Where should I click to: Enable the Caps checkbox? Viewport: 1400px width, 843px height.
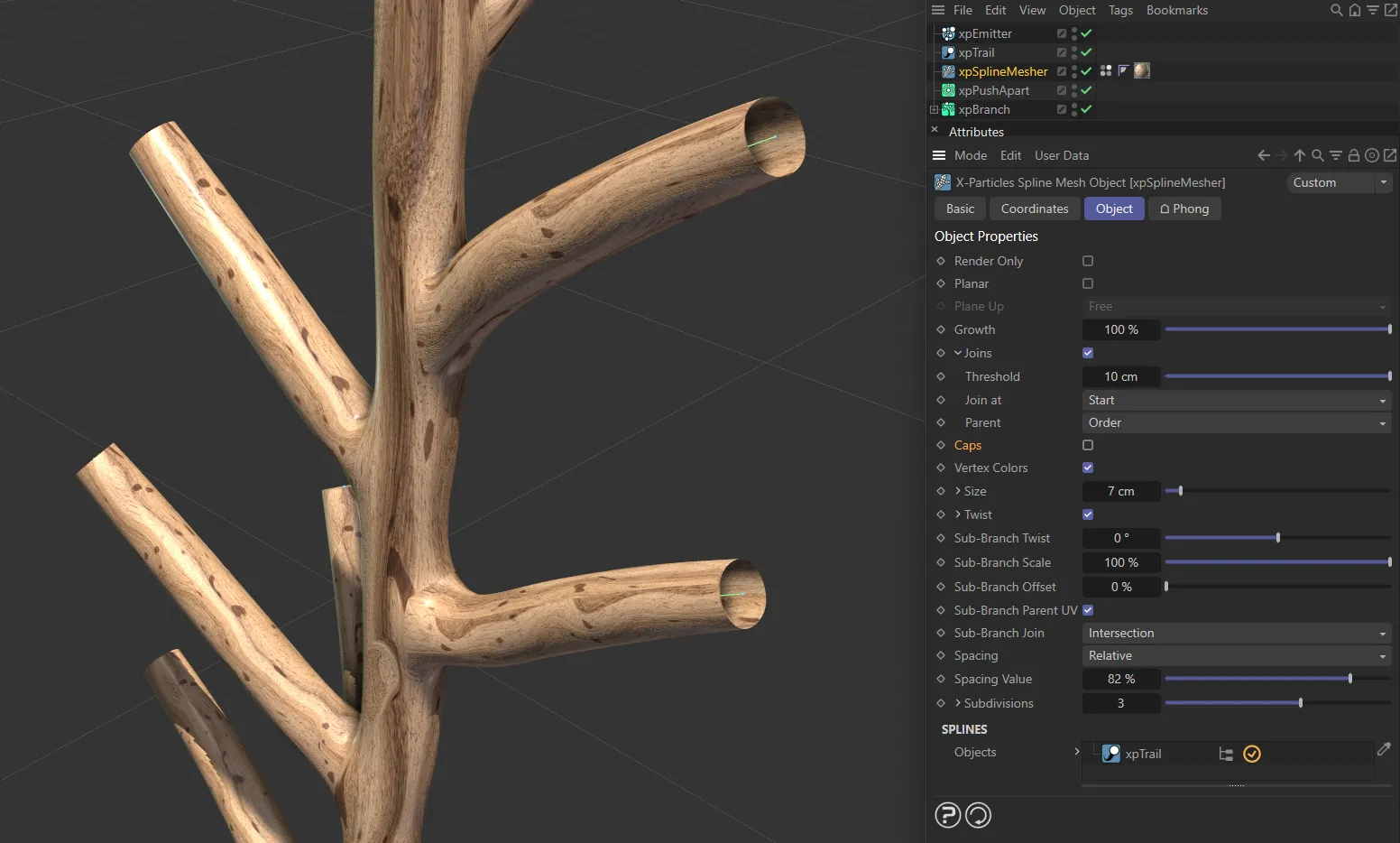(1088, 445)
